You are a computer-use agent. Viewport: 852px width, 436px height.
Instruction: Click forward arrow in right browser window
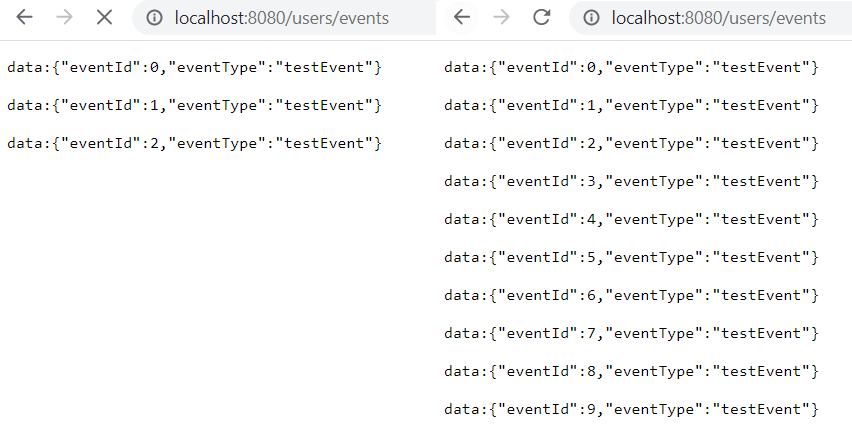pyautogui.click(x=502, y=17)
